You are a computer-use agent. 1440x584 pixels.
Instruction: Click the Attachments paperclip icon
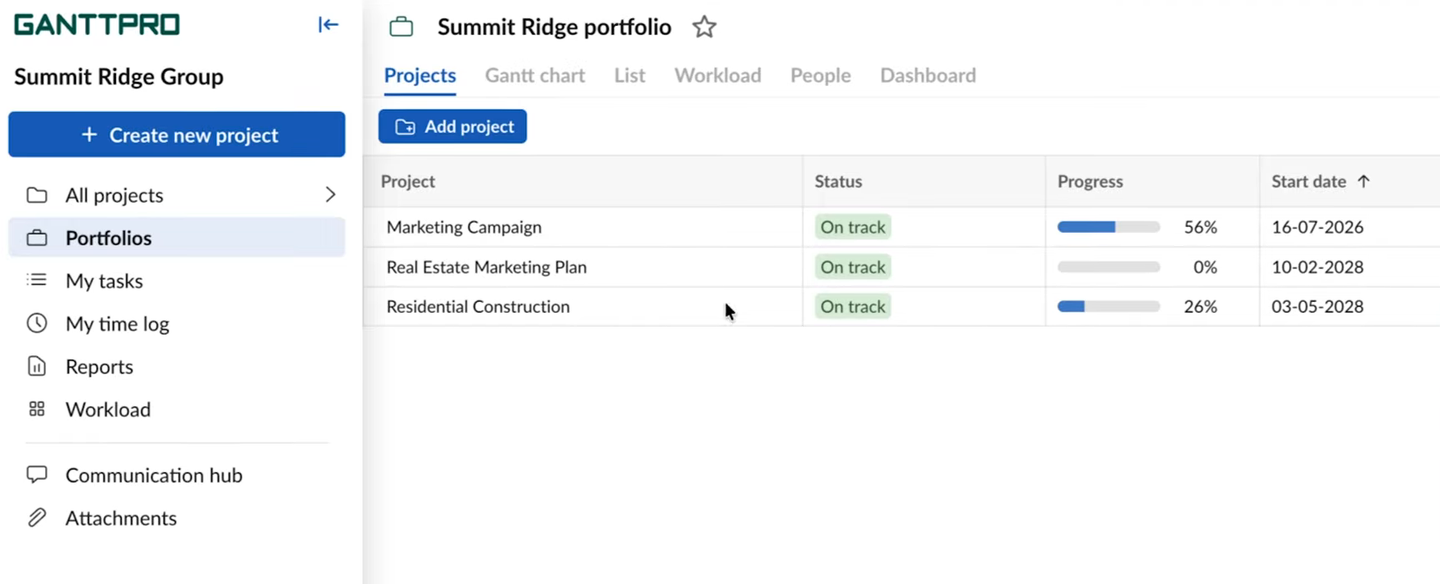click(37, 518)
